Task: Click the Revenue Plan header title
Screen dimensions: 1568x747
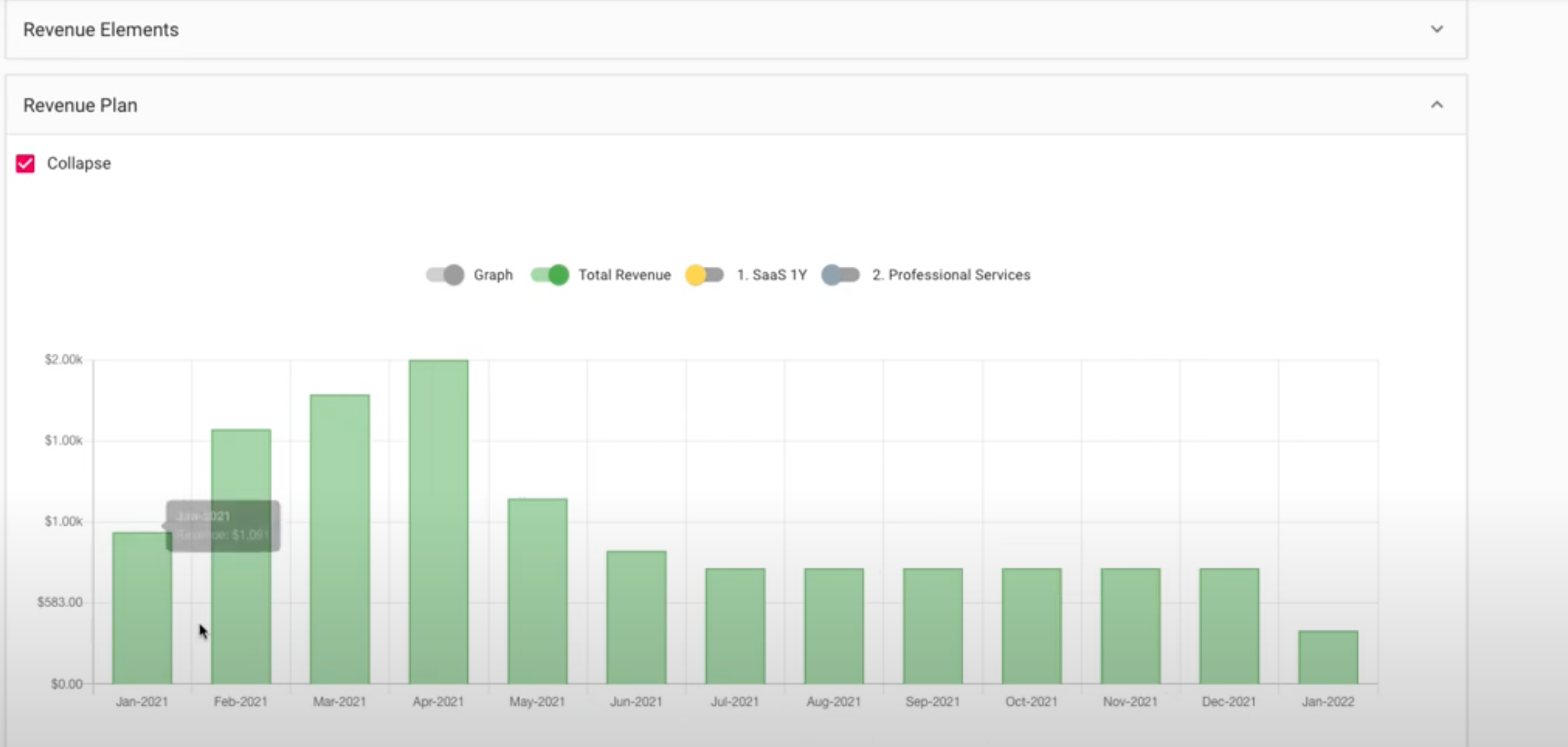Action: click(80, 105)
